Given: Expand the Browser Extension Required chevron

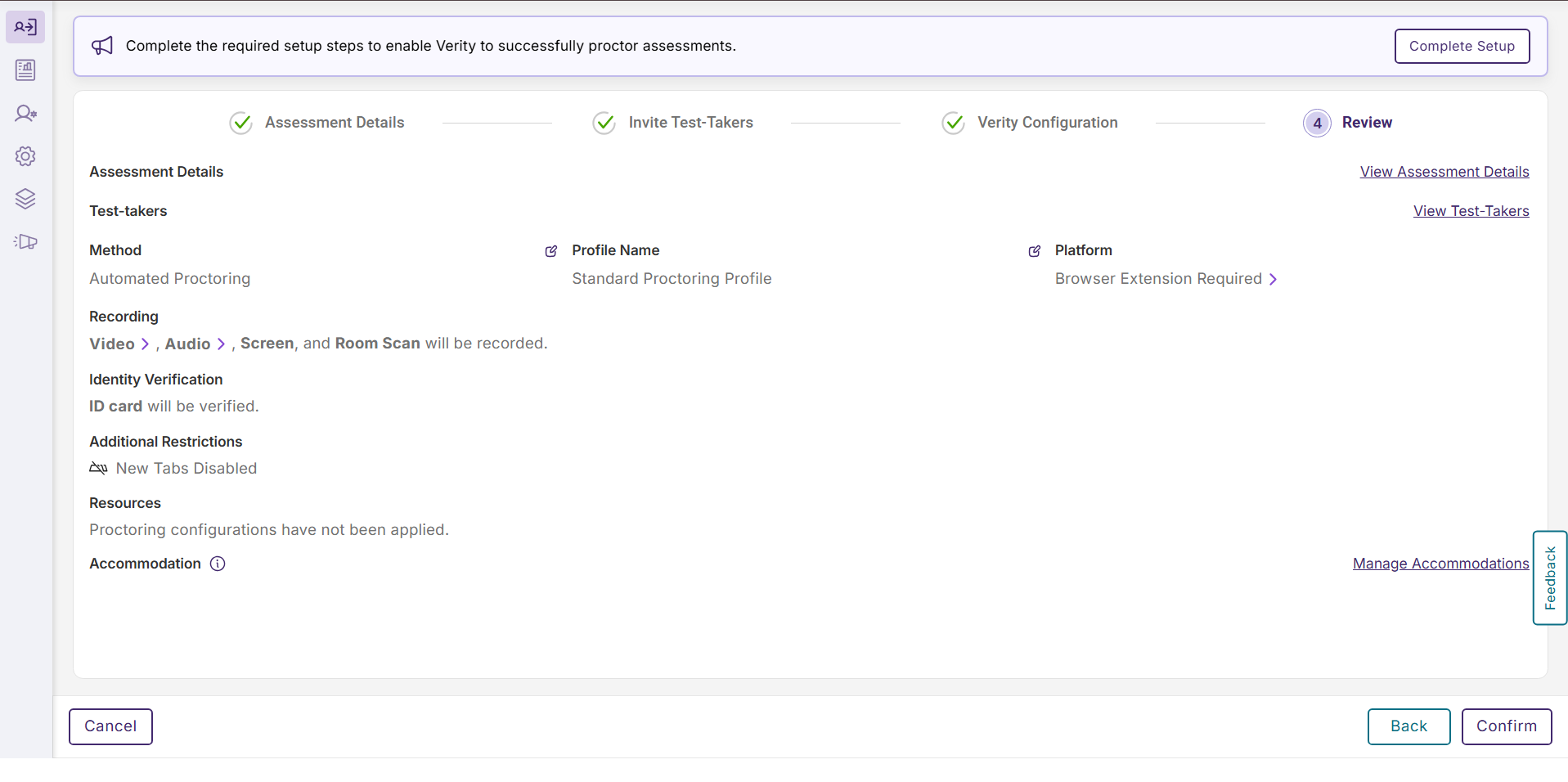Looking at the screenshot, I should click(x=1273, y=279).
